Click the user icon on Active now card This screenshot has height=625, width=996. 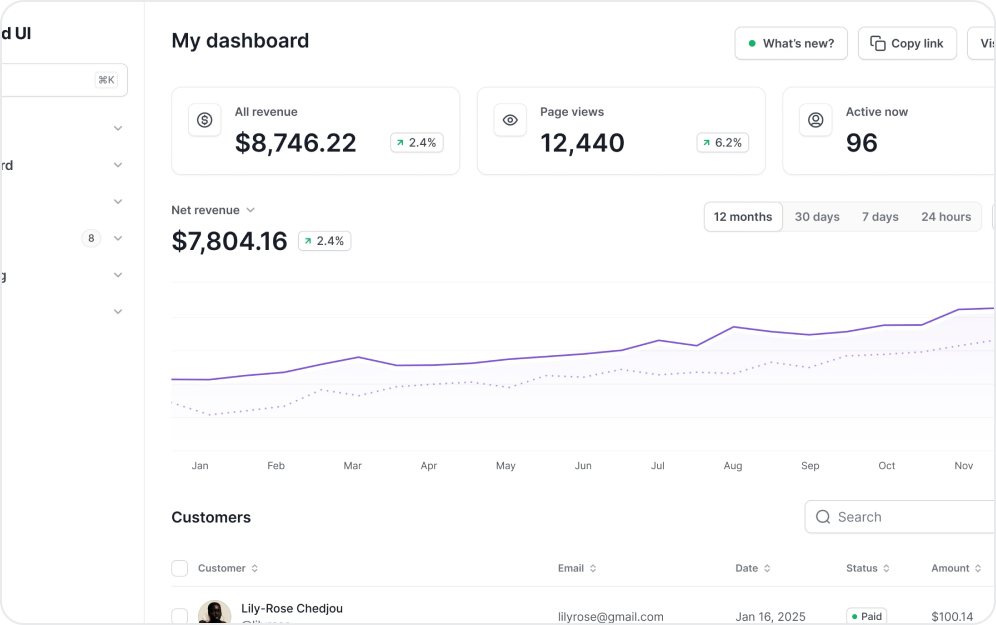pos(816,119)
